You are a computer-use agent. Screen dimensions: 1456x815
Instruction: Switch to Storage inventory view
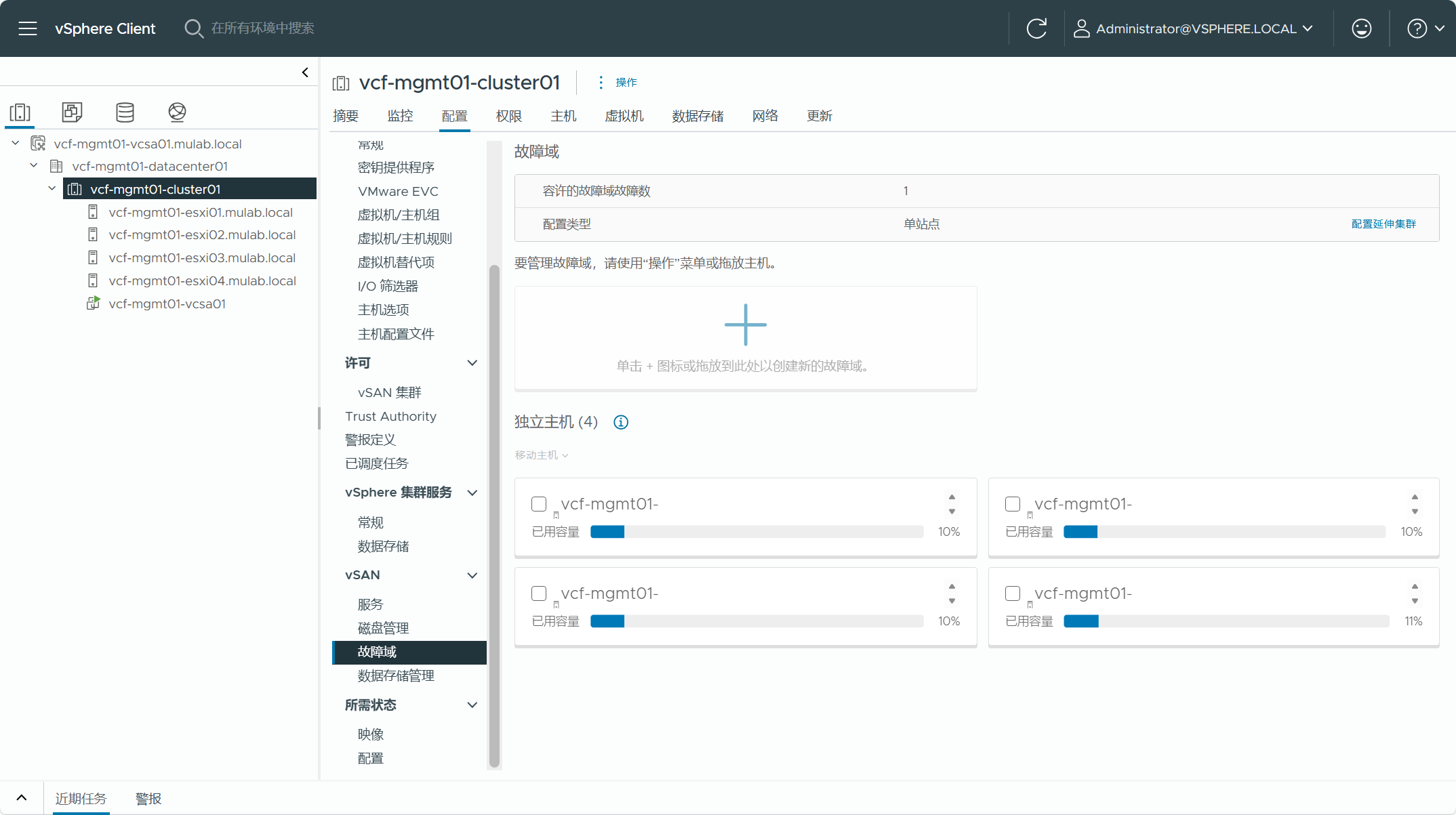(125, 112)
